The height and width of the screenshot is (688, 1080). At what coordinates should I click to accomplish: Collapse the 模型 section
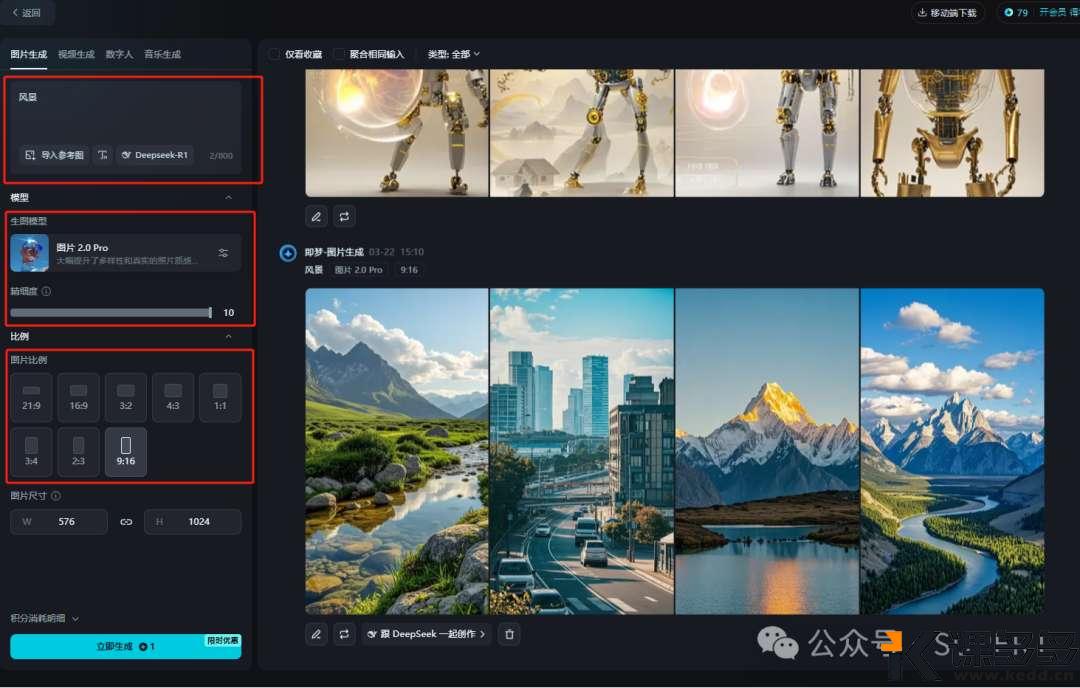(x=228, y=198)
